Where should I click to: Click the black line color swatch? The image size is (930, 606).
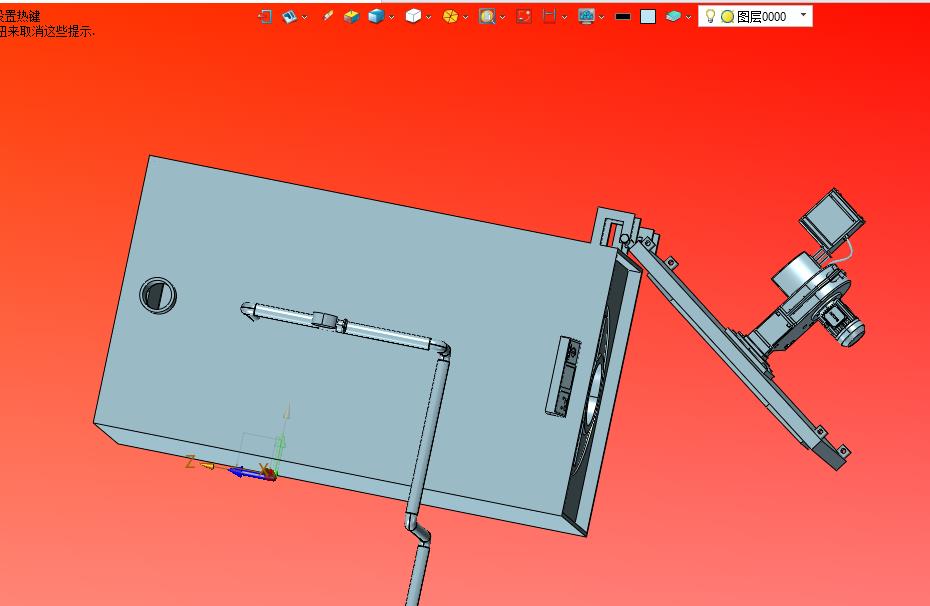[623, 17]
